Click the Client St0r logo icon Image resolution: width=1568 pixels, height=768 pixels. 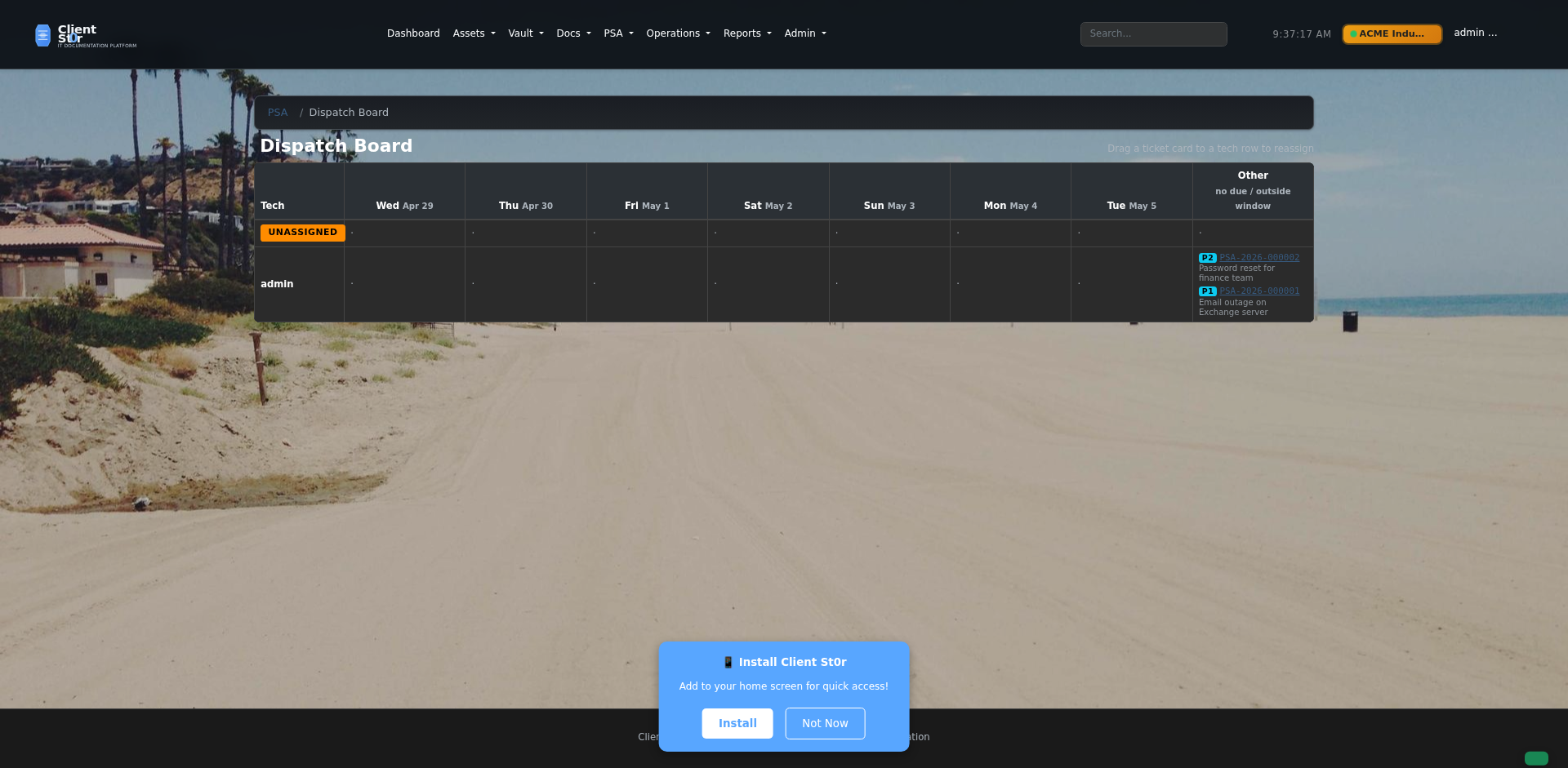tap(42, 35)
